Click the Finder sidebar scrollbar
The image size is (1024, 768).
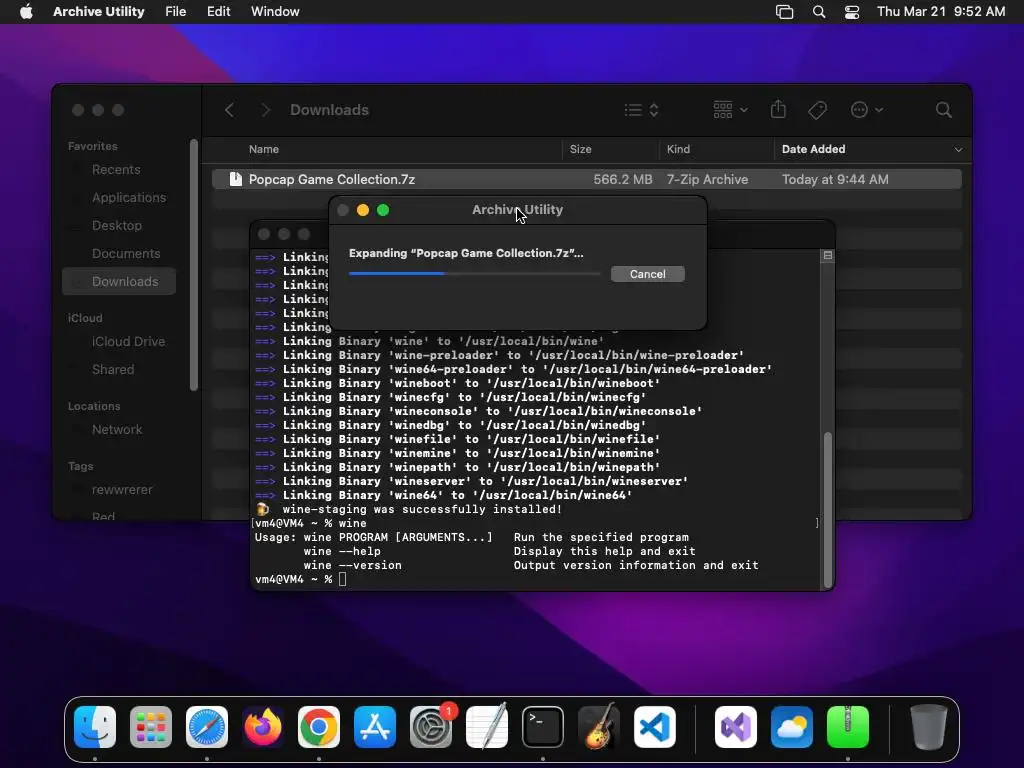tap(193, 265)
